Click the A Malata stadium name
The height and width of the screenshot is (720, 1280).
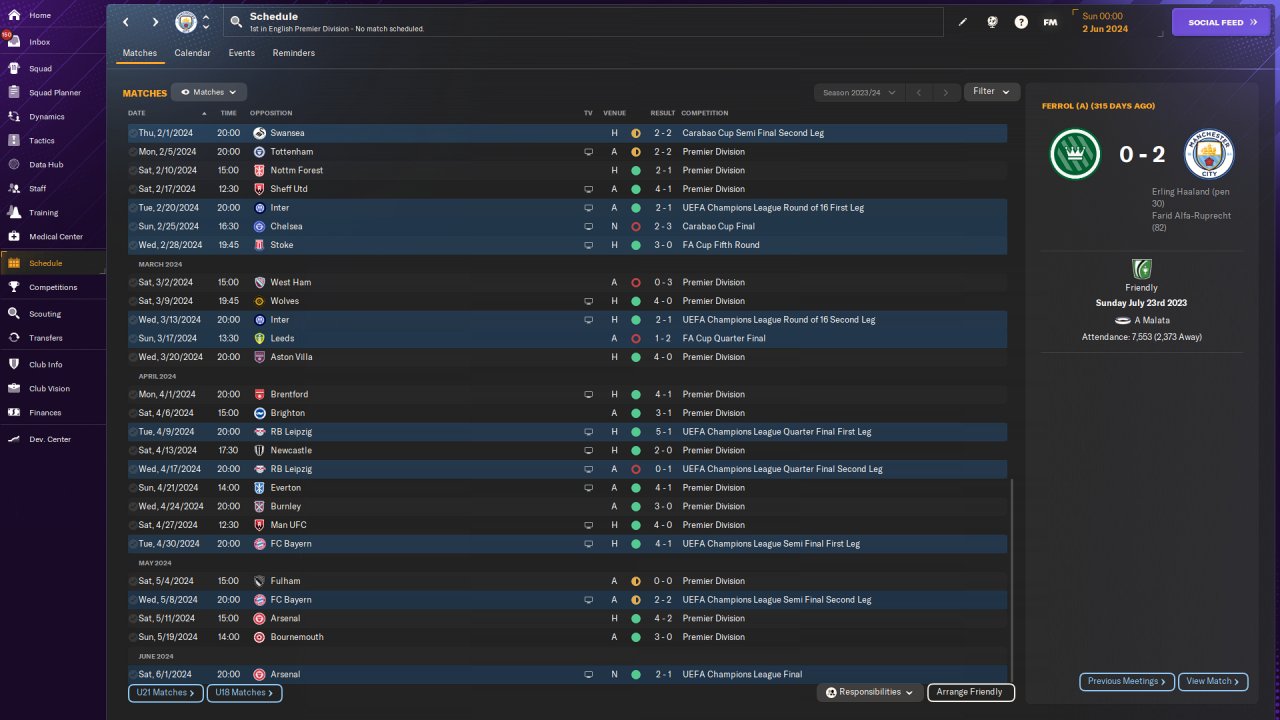tap(1154, 320)
